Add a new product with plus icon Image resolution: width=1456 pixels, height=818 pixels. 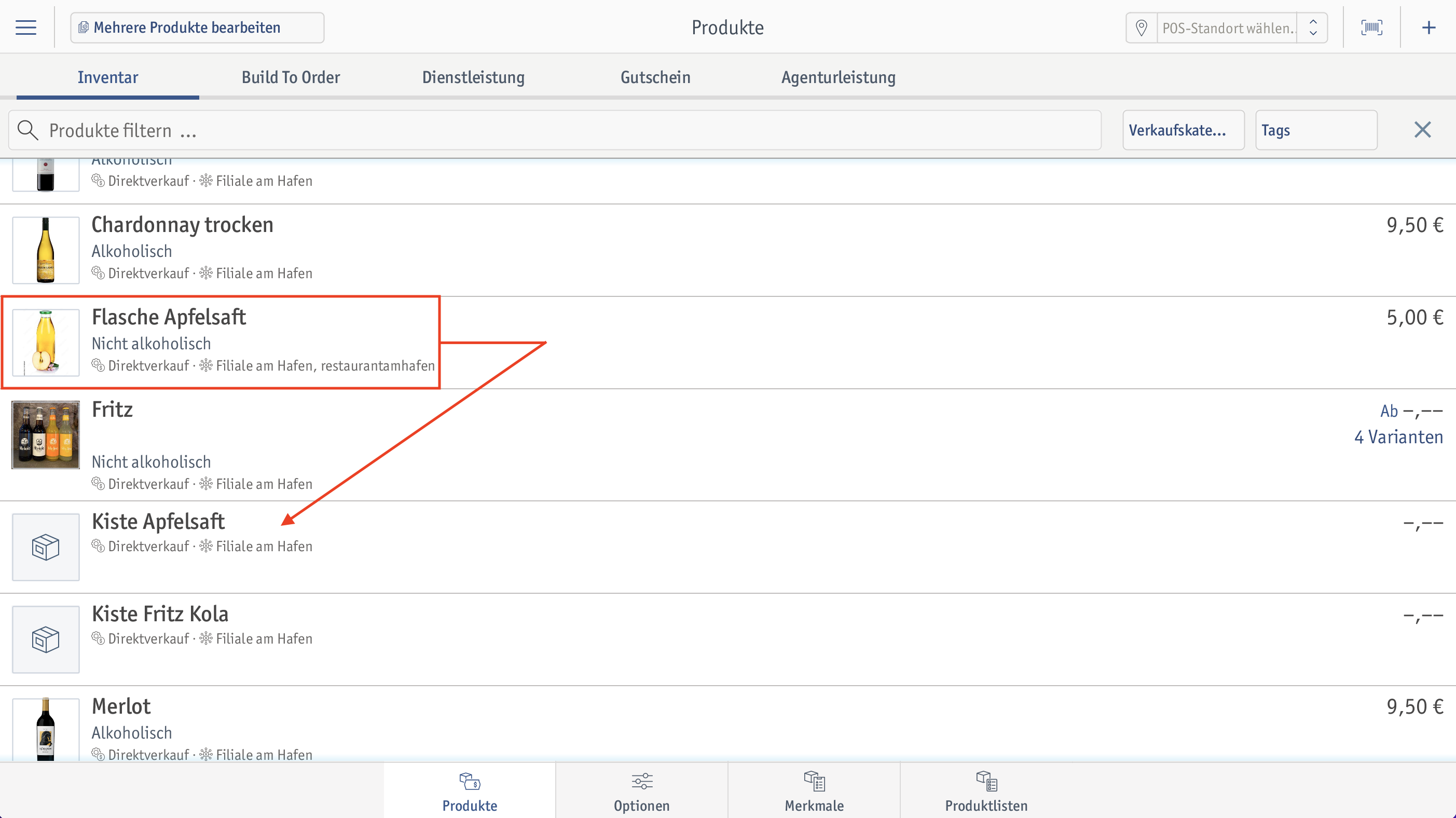(1428, 27)
